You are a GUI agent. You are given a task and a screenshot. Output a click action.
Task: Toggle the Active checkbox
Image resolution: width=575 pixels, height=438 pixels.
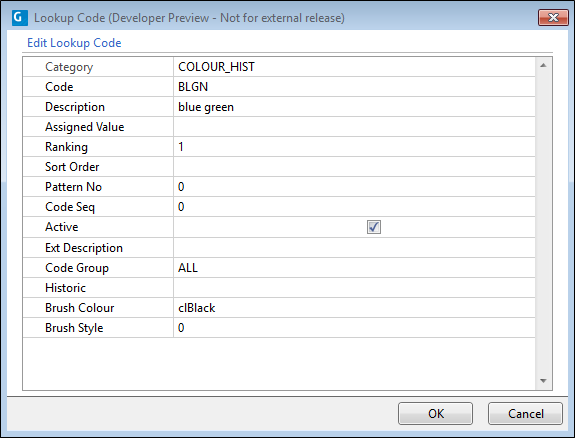click(374, 227)
